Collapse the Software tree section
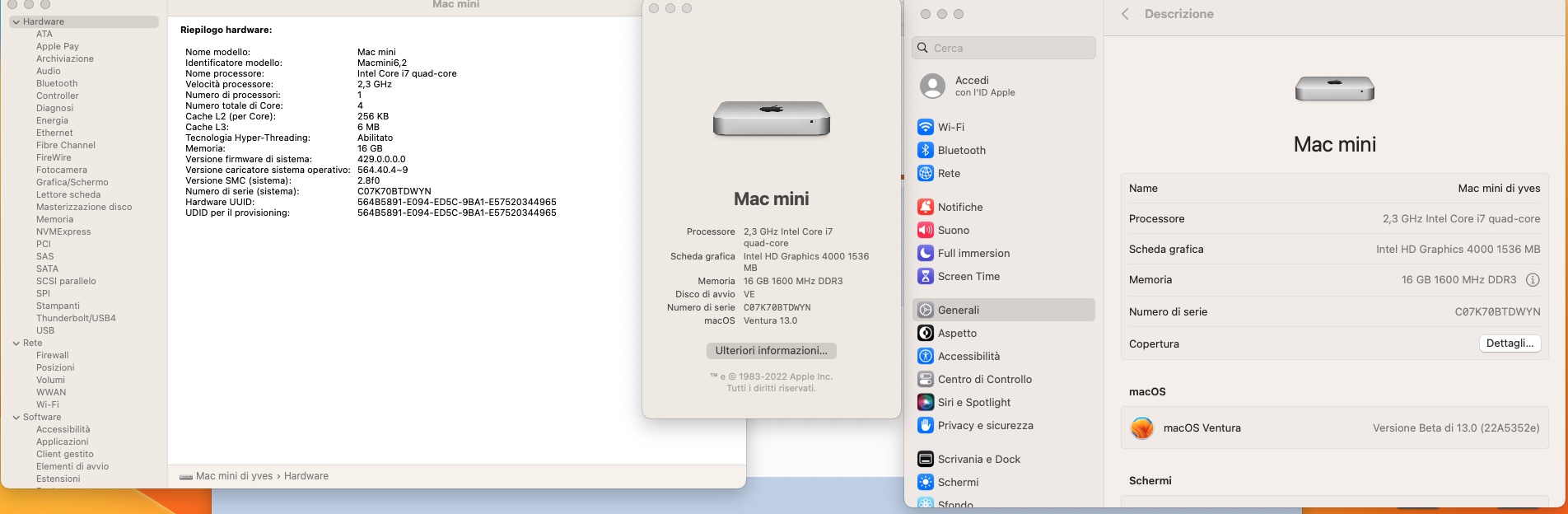 click(x=16, y=418)
